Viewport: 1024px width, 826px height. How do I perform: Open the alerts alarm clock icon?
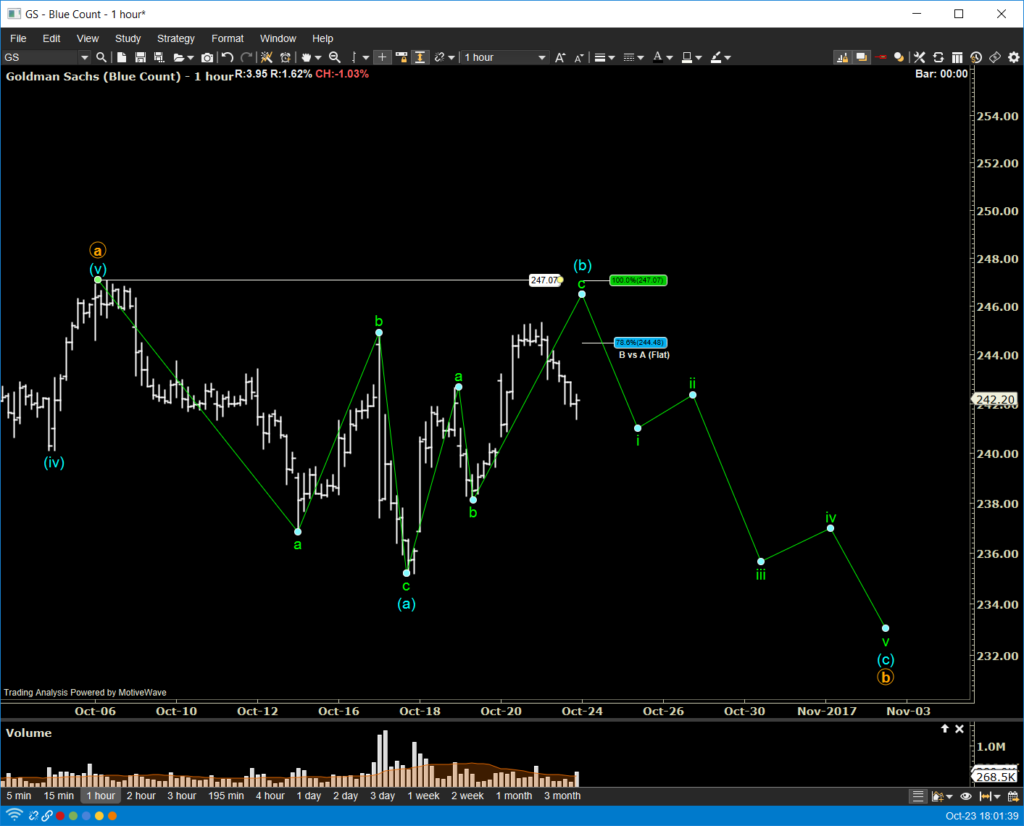pyautogui.click(x=285, y=57)
